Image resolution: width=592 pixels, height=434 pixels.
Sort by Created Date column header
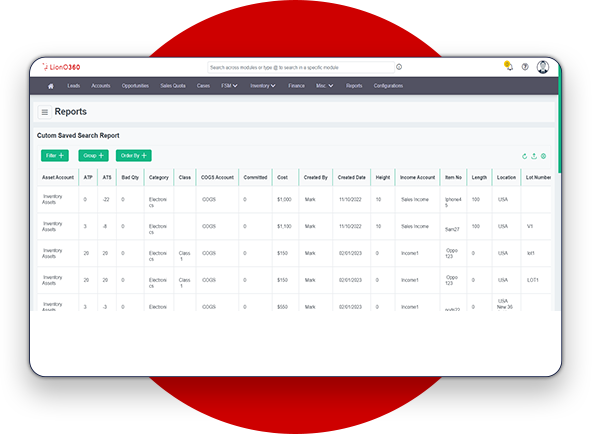pos(352,177)
